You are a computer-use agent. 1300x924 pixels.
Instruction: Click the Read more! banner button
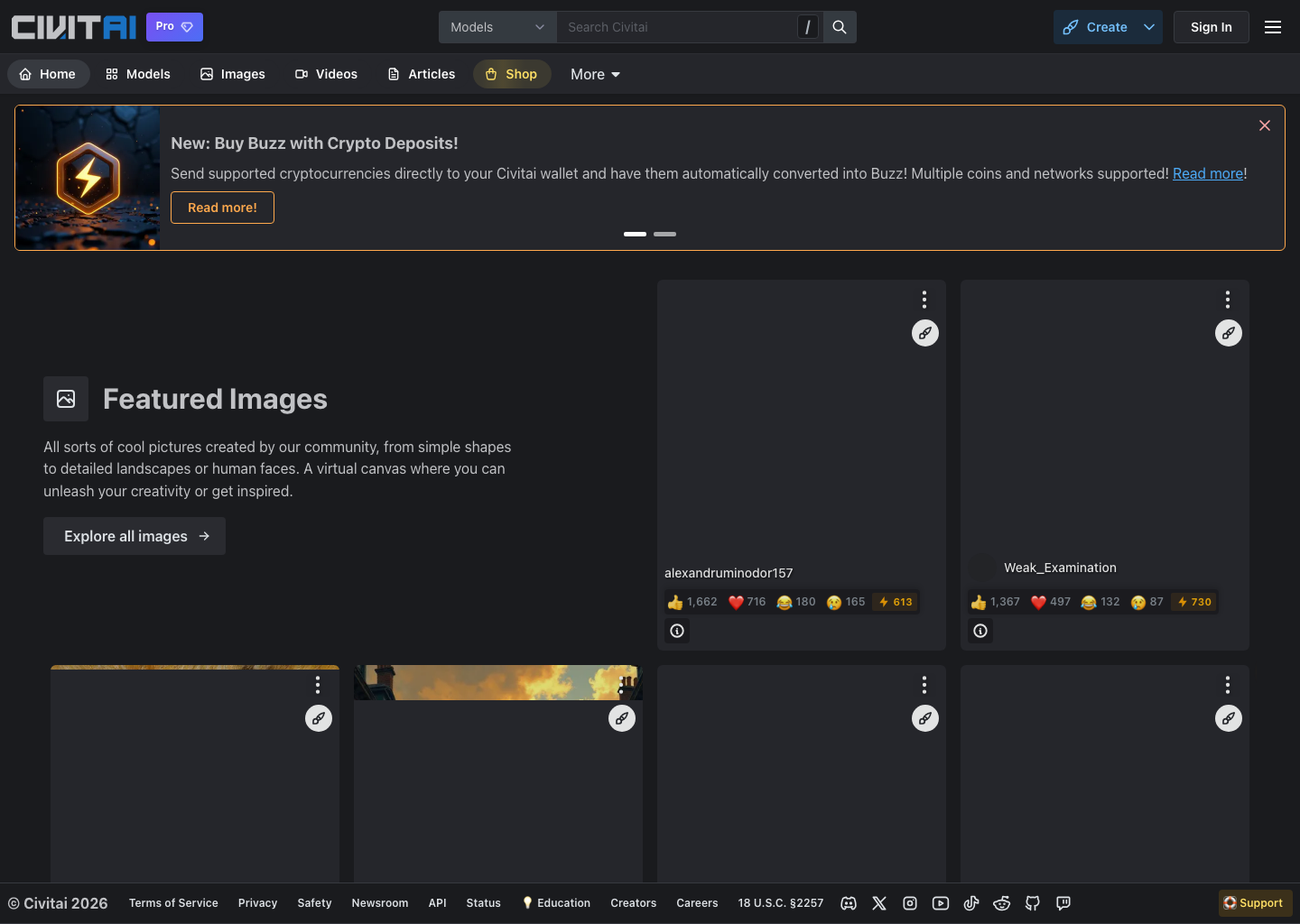[x=222, y=208]
